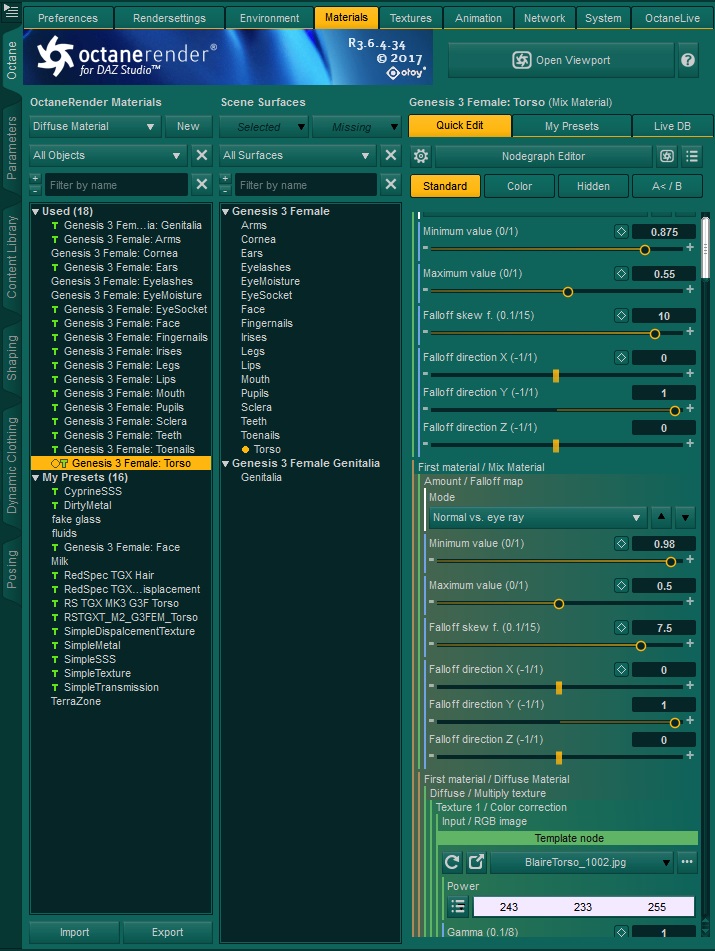Open the Missing dropdown

(x=357, y=127)
